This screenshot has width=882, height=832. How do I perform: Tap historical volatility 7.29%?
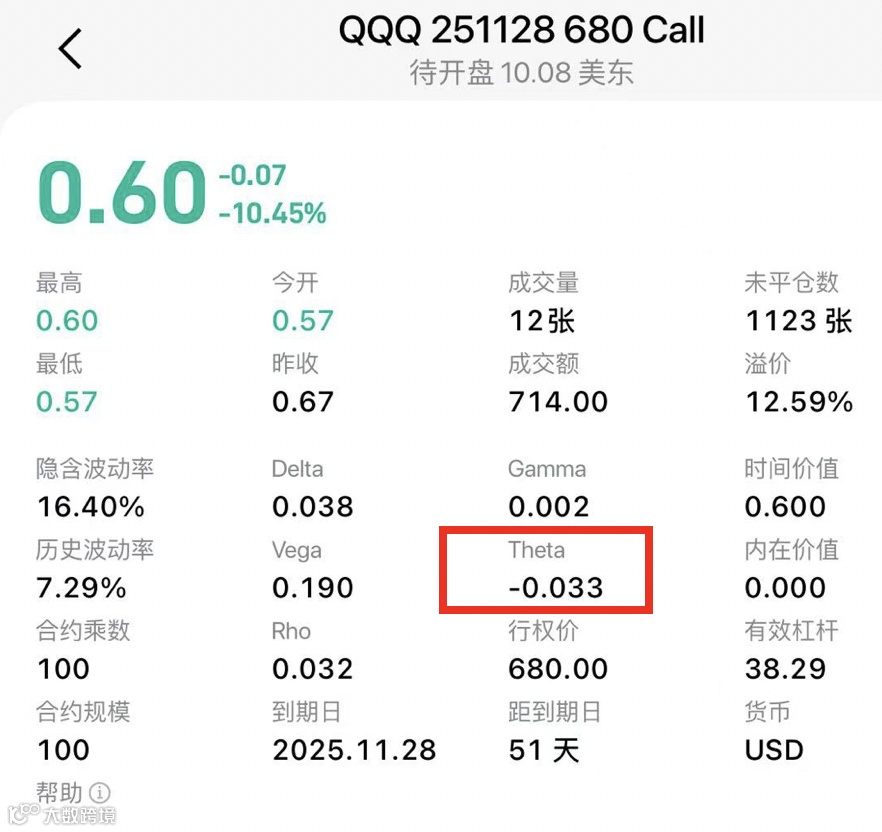(x=82, y=588)
